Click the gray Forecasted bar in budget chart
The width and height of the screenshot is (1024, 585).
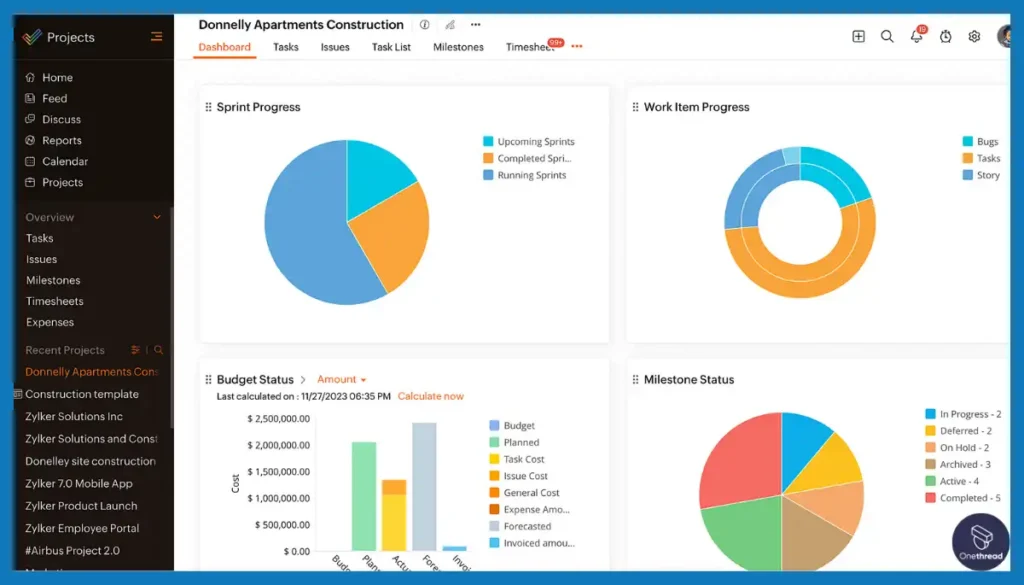point(424,486)
